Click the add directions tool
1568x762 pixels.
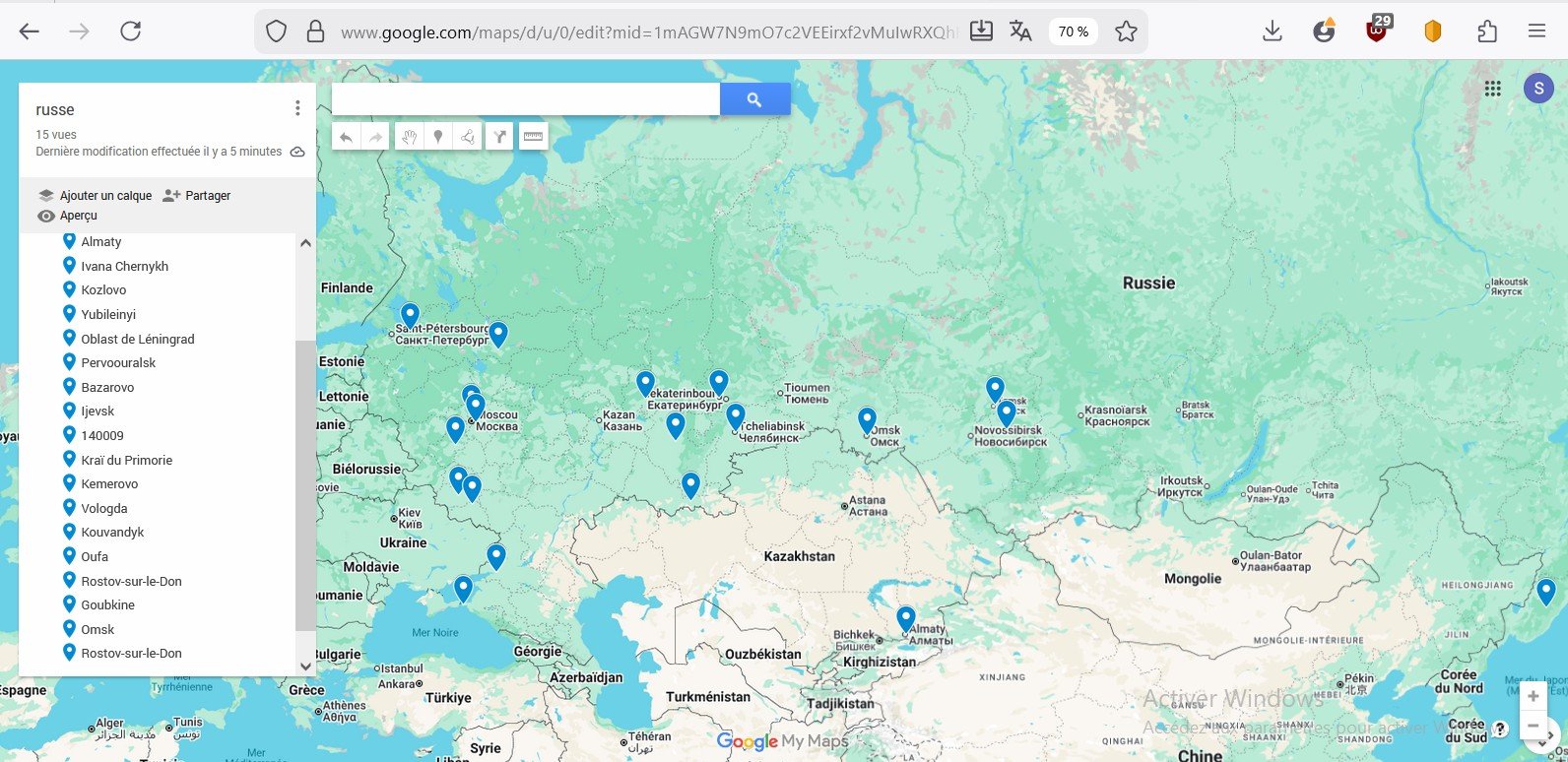click(500, 137)
